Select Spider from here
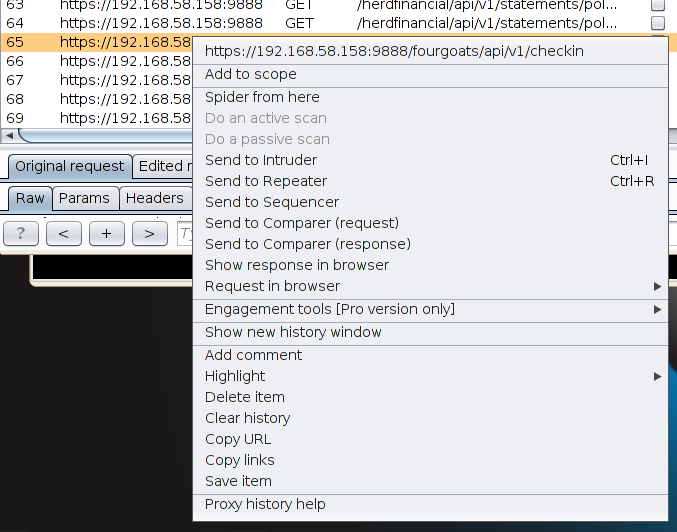Image resolution: width=677 pixels, height=532 pixels. click(430, 97)
